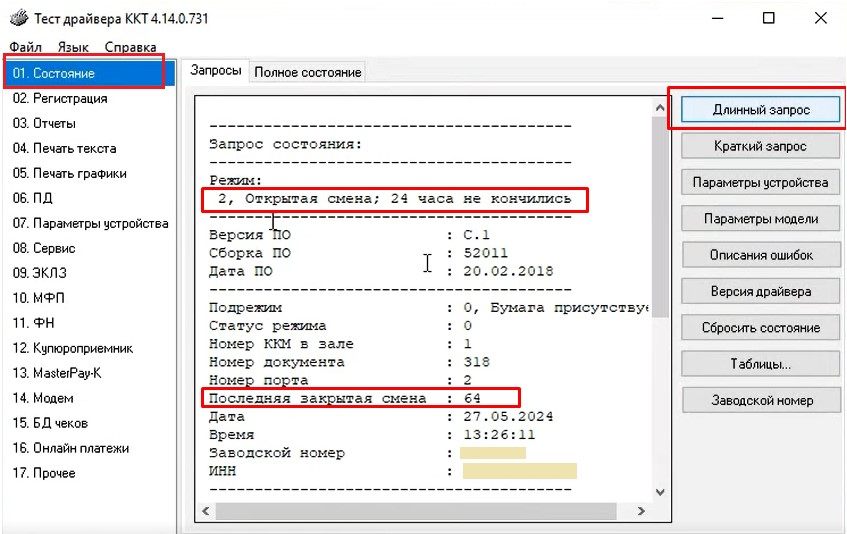Click the vertical scrollbar down arrow
This screenshot has width=847, height=534.
pos(660,492)
